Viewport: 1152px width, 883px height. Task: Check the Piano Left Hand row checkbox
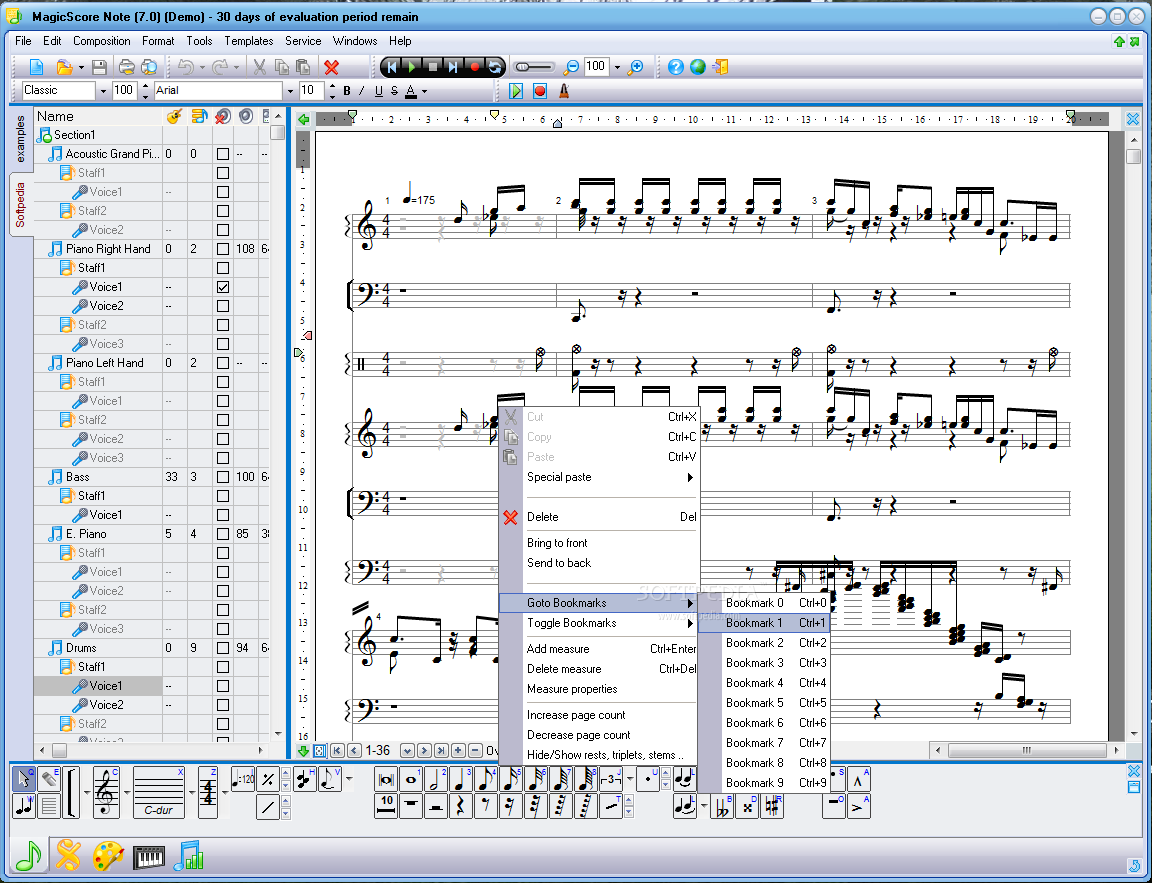tap(223, 363)
